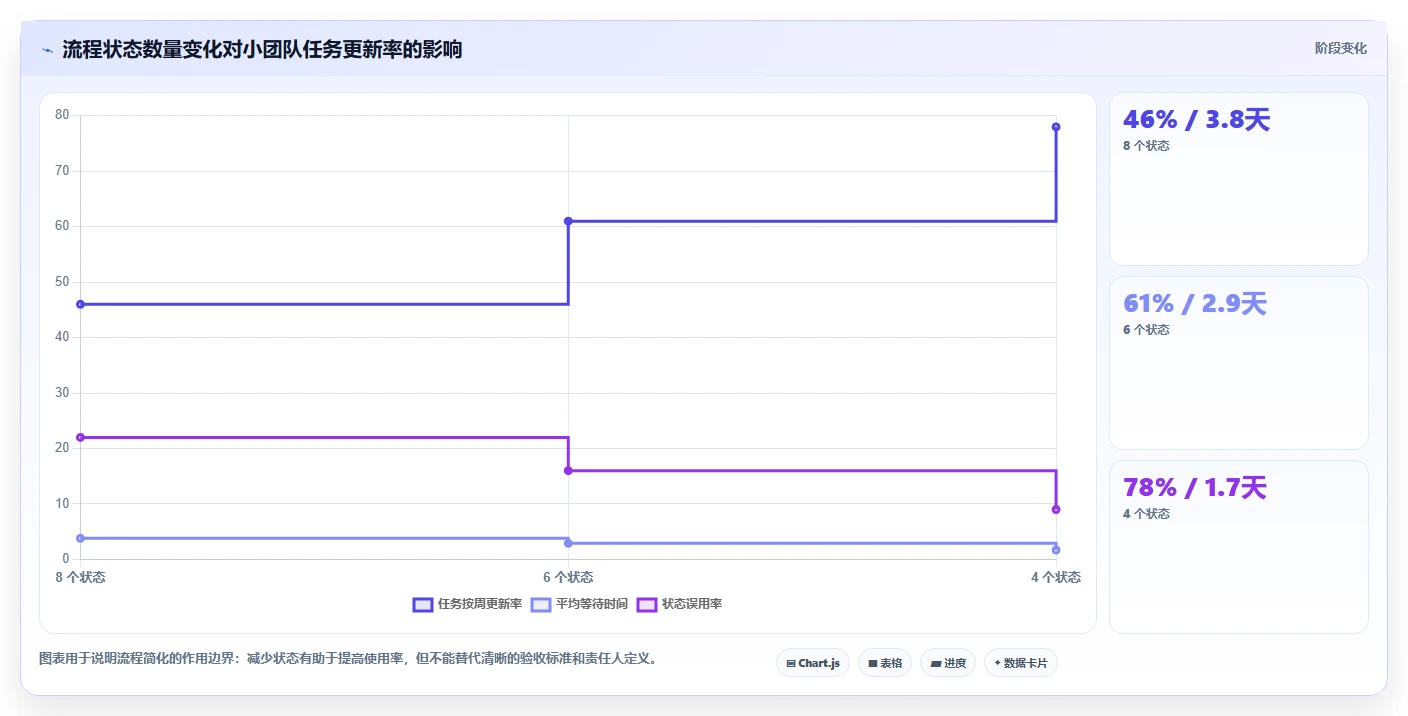The image size is (1408, 716).
Task: Click the title 流程状态数量变化对小团队任务更新率的影响
Action: (x=262, y=49)
